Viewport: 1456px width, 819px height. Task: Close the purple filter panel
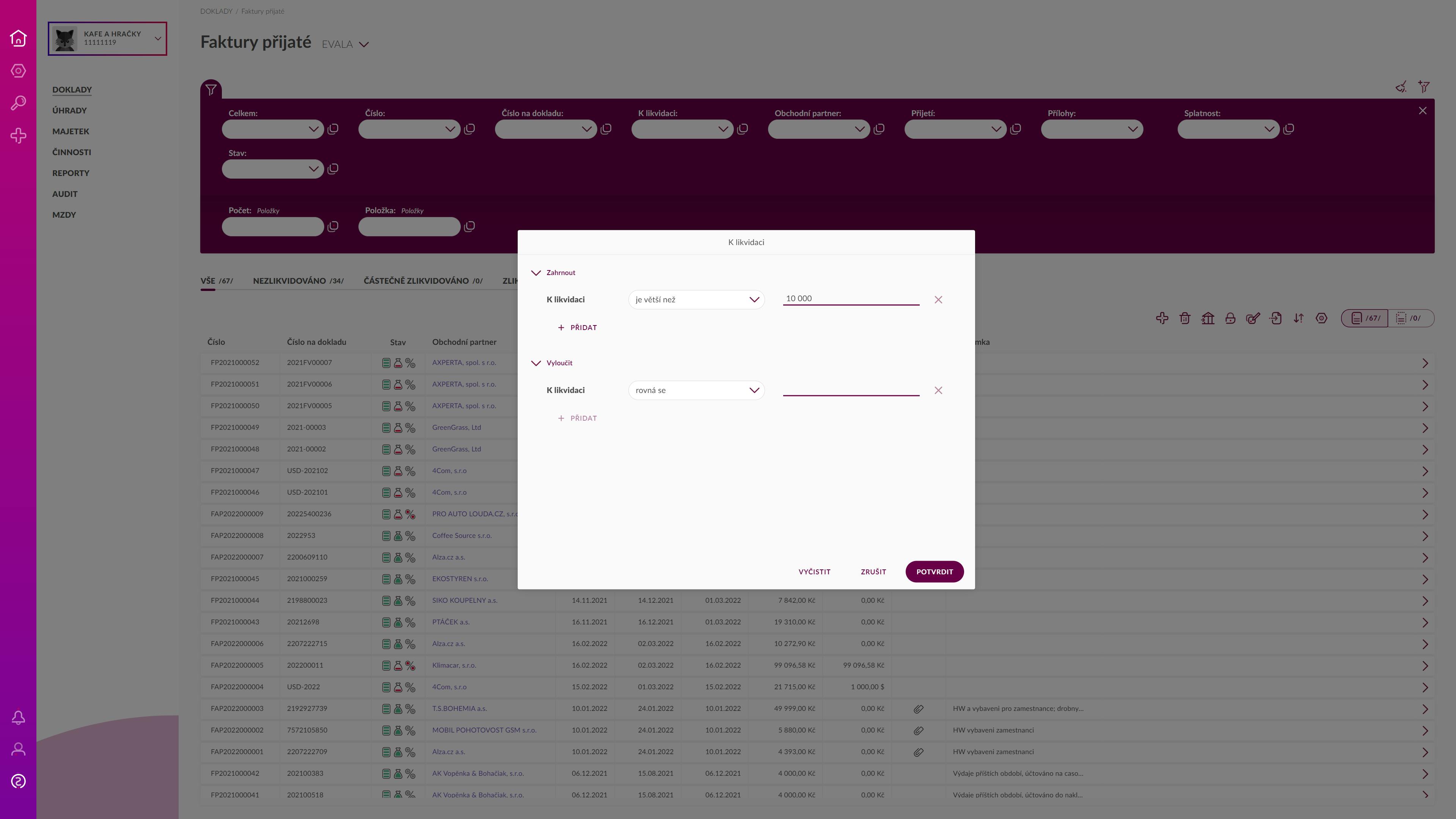(1423, 111)
